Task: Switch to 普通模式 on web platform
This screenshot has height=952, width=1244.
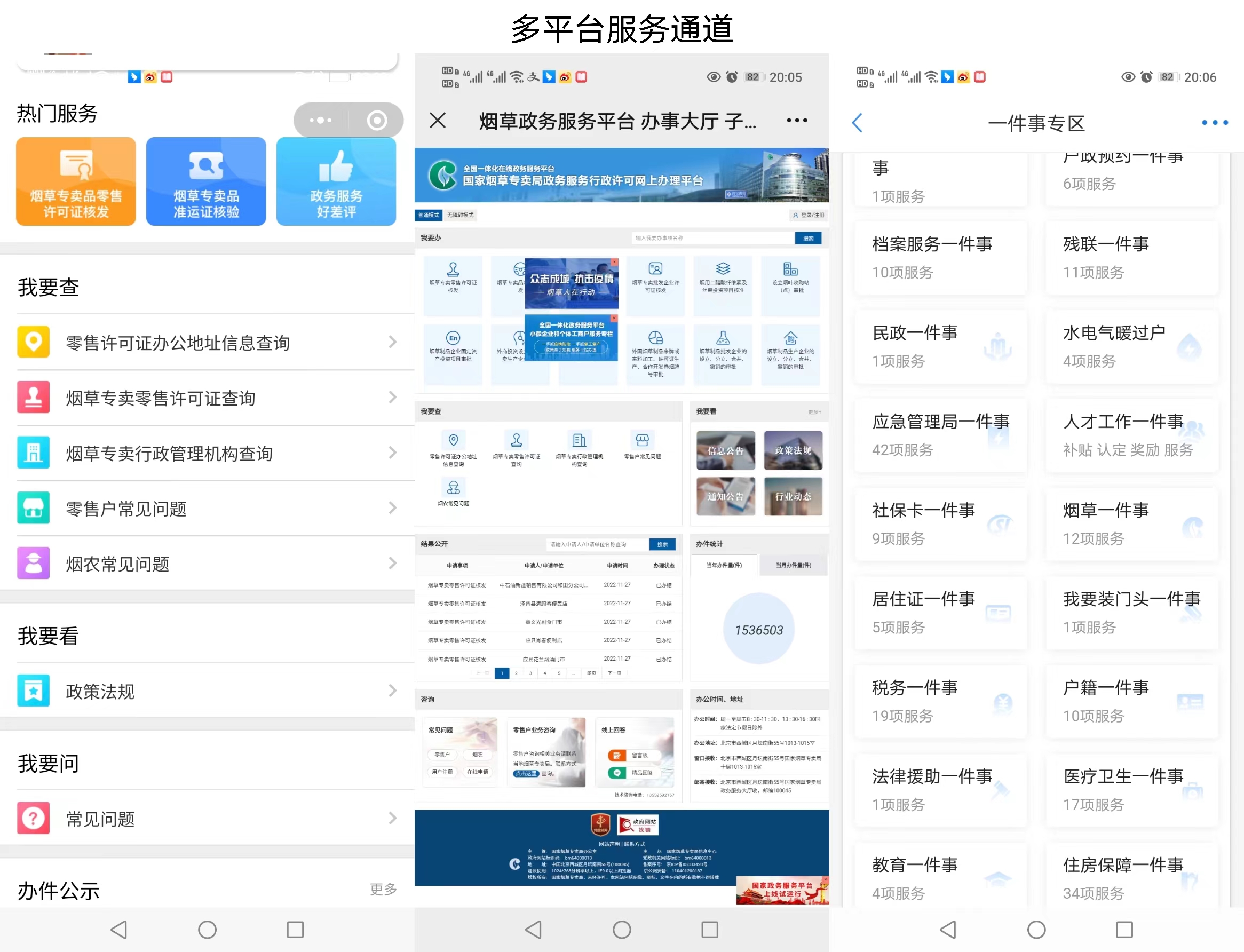Action: click(x=429, y=215)
